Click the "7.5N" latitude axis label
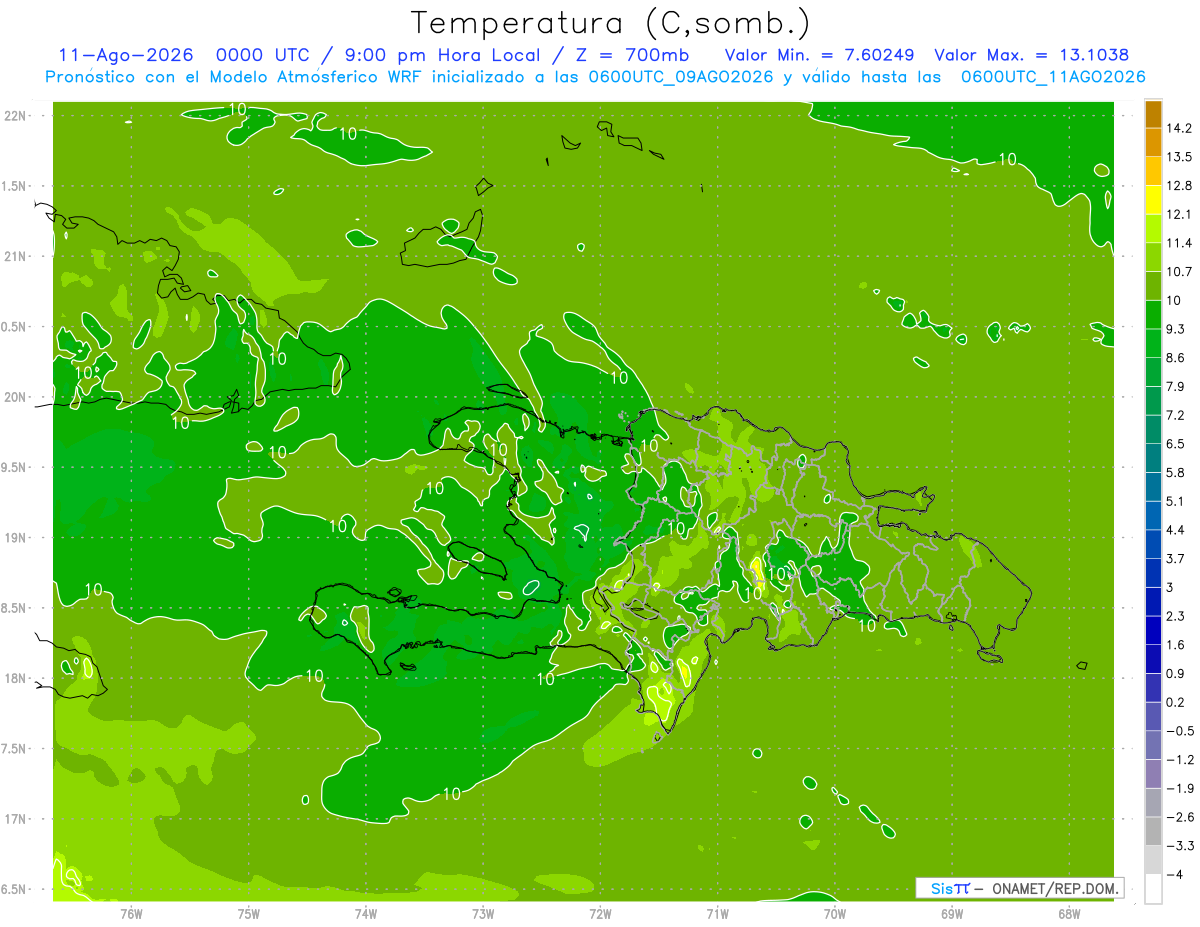This screenshot has width=1200, height=927. coord(14,749)
